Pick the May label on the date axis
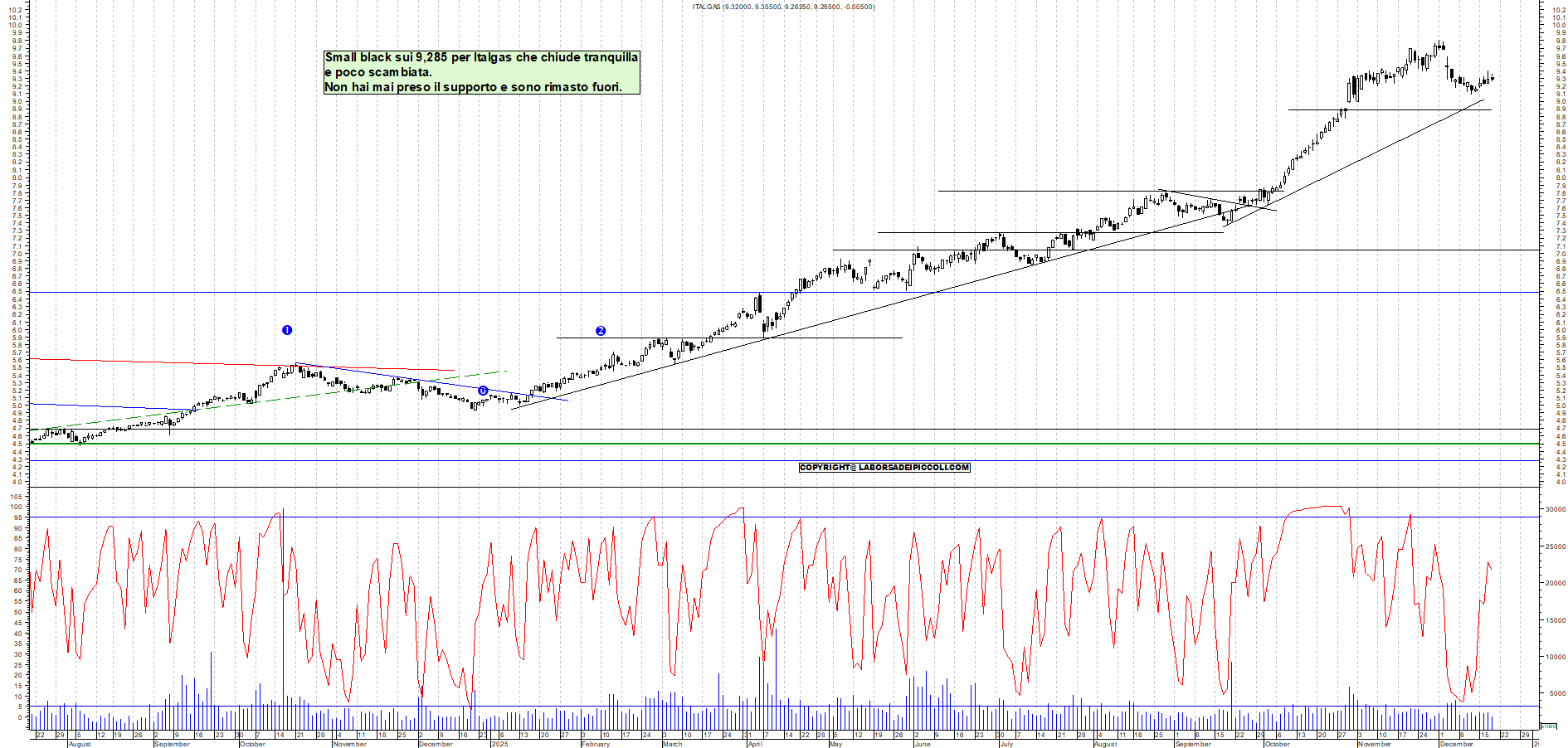 [835, 744]
